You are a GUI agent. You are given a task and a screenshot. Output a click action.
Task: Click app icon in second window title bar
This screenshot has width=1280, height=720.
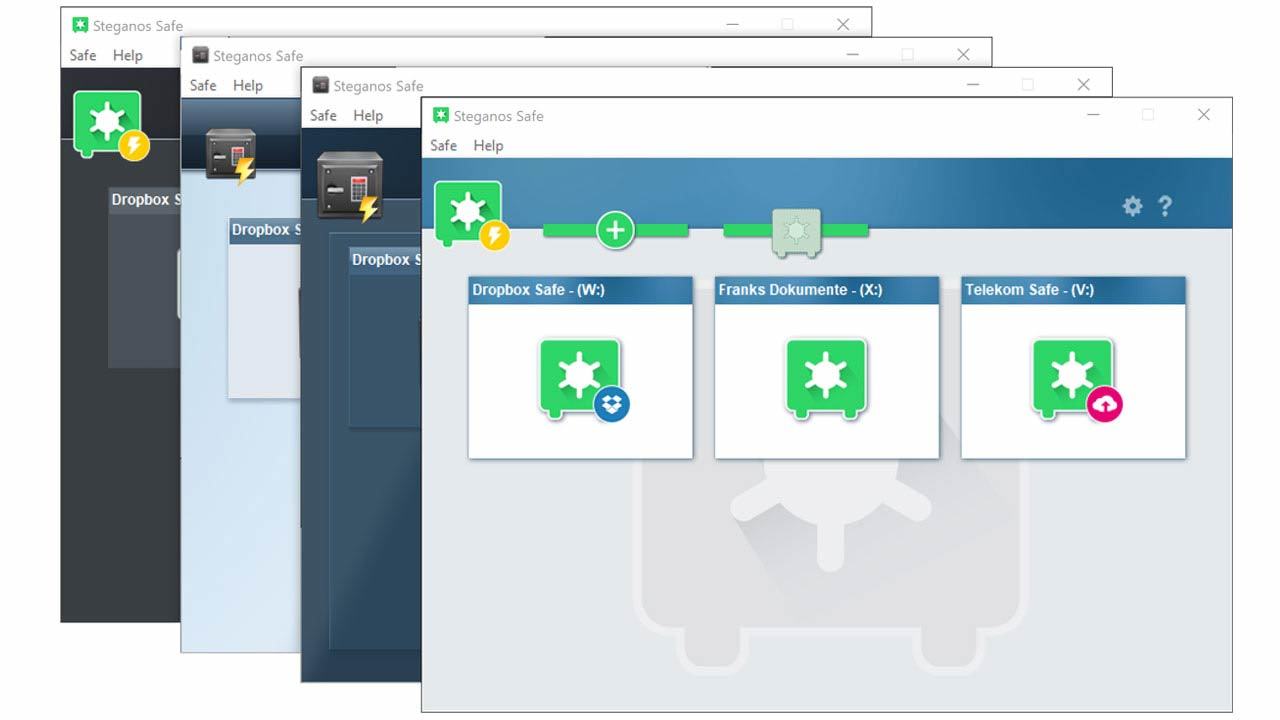(201, 55)
